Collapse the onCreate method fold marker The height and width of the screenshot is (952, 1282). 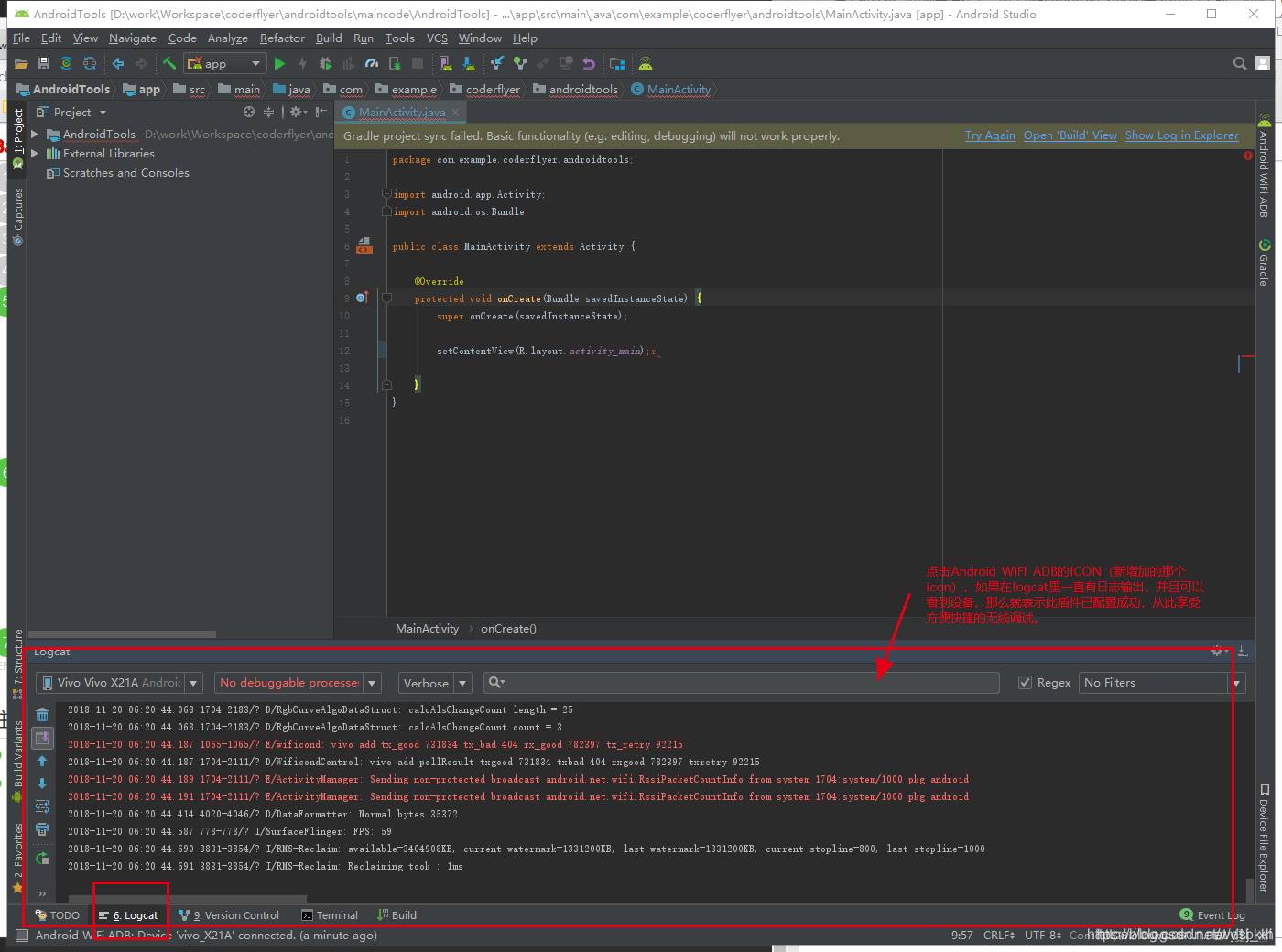point(386,297)
